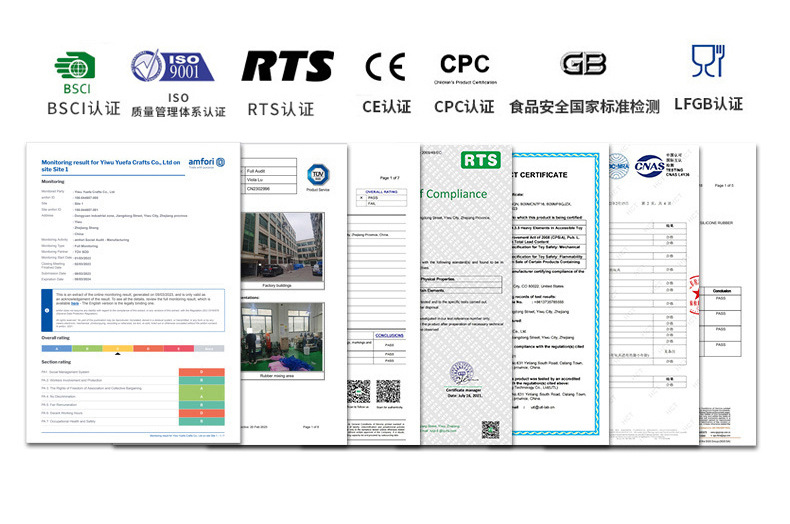Click the TUV Product Service badge
The image size is (790, 524).
(x=318, y=175)
